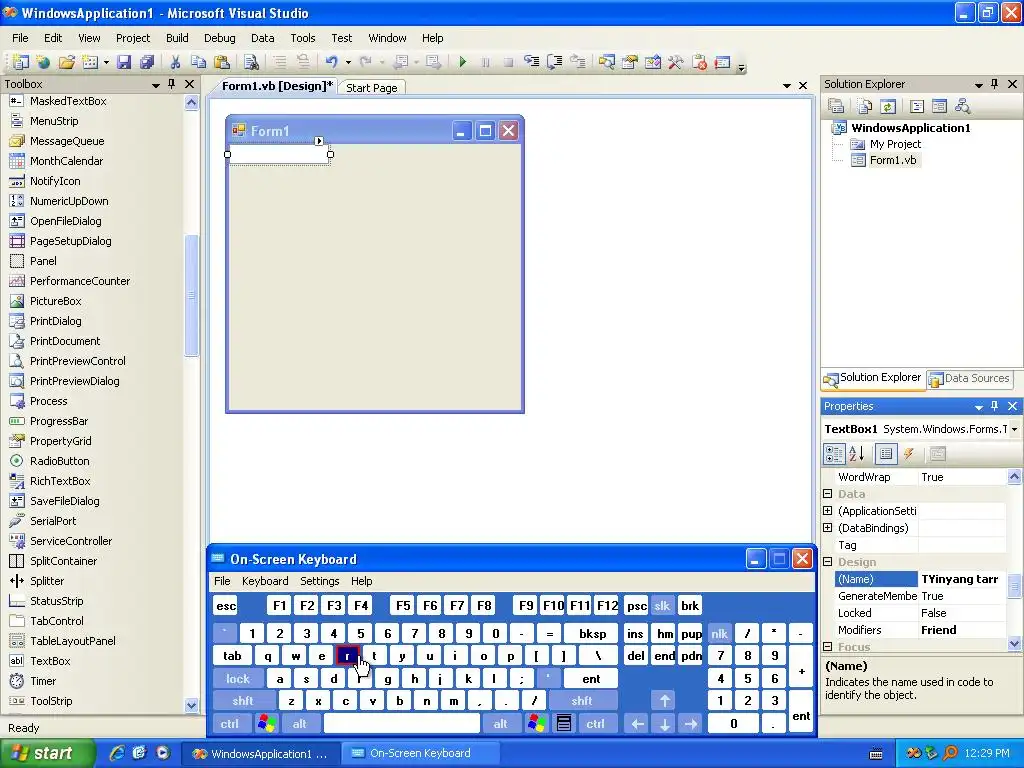Image resolution: width=1024 pixels, height=768 pixels.
Task: Switch to the Data Sources tab
Action: coord(969,378)
